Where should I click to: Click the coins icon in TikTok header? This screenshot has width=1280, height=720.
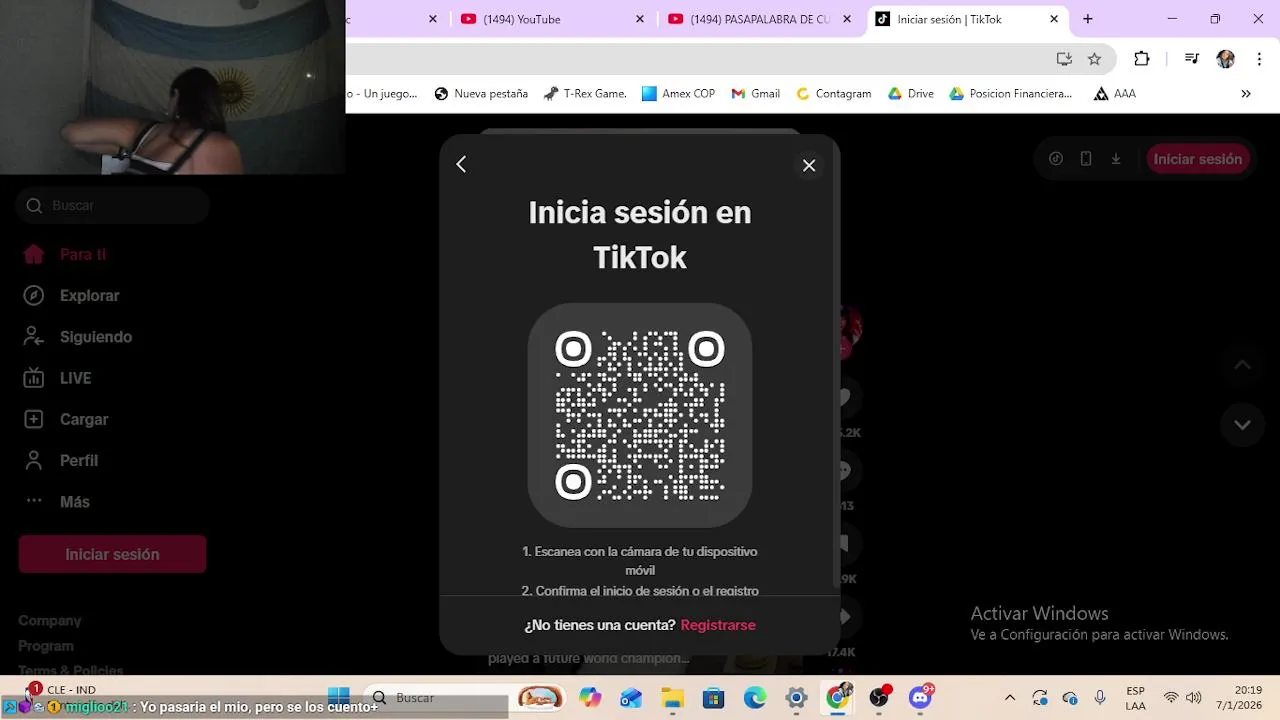(1056, 159)
